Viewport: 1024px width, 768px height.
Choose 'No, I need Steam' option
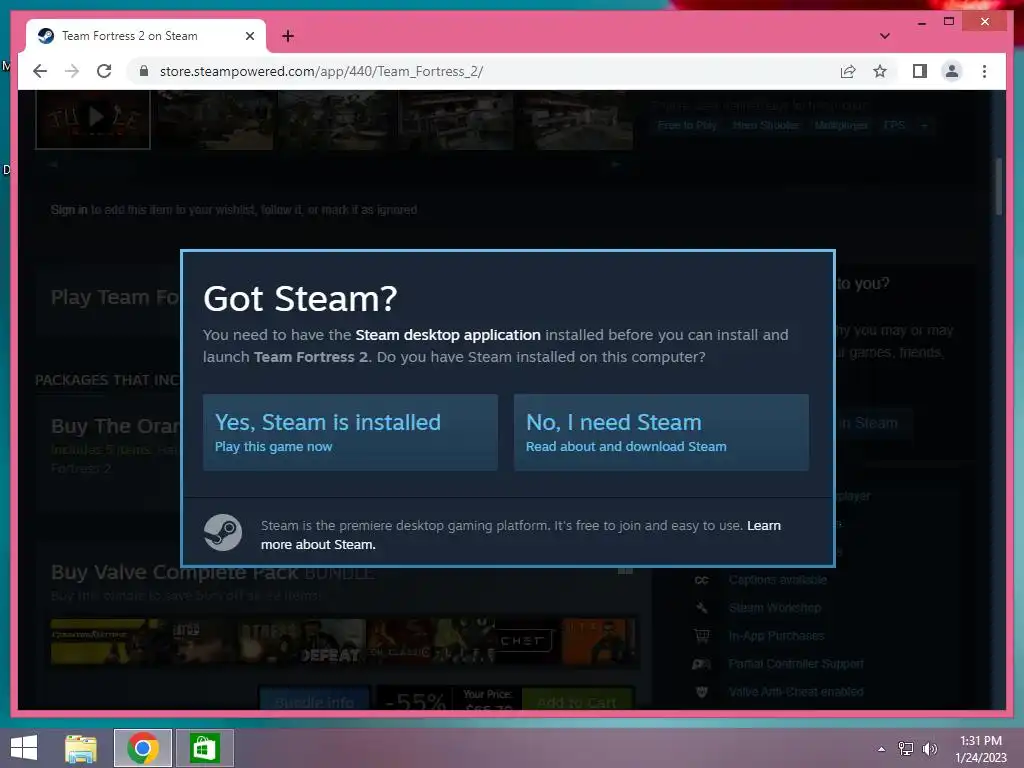pos(661,432)
